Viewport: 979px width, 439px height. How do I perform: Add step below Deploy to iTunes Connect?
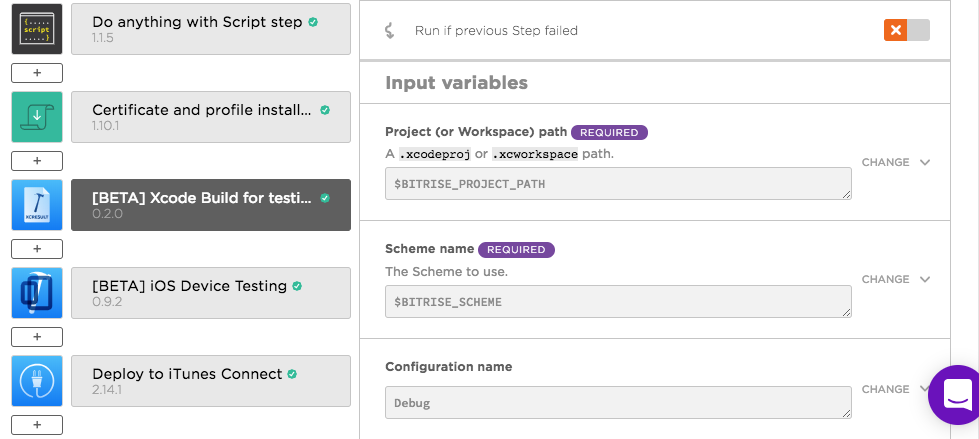point(37,425)
